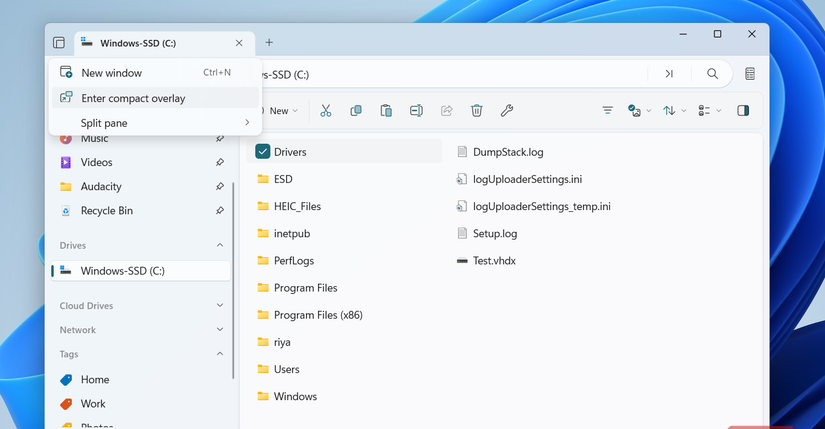The height and width of the screenshot is (429, 825).
Task: Open the sort order dropdown
Action: pyautogui.click(x=674, y=111)
